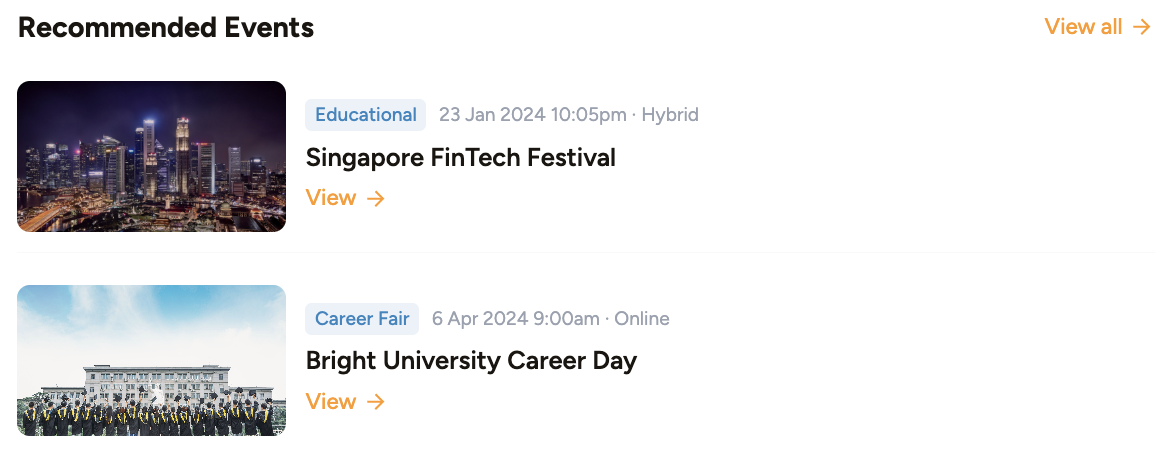Open the Bright University Career Day title

point(471,361)
